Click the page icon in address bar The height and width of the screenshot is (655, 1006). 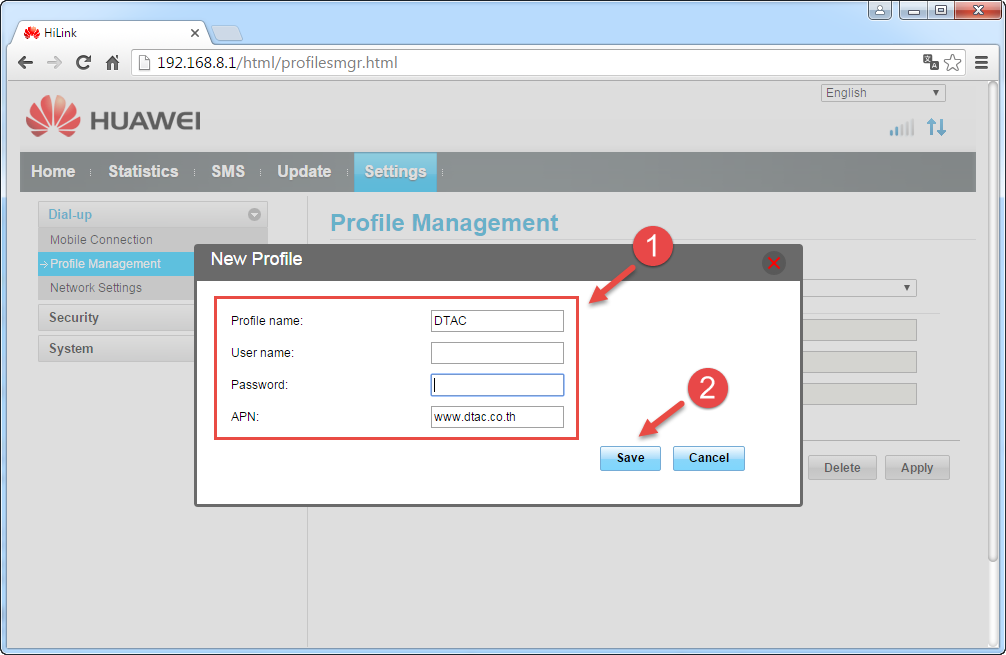[144, 62]
